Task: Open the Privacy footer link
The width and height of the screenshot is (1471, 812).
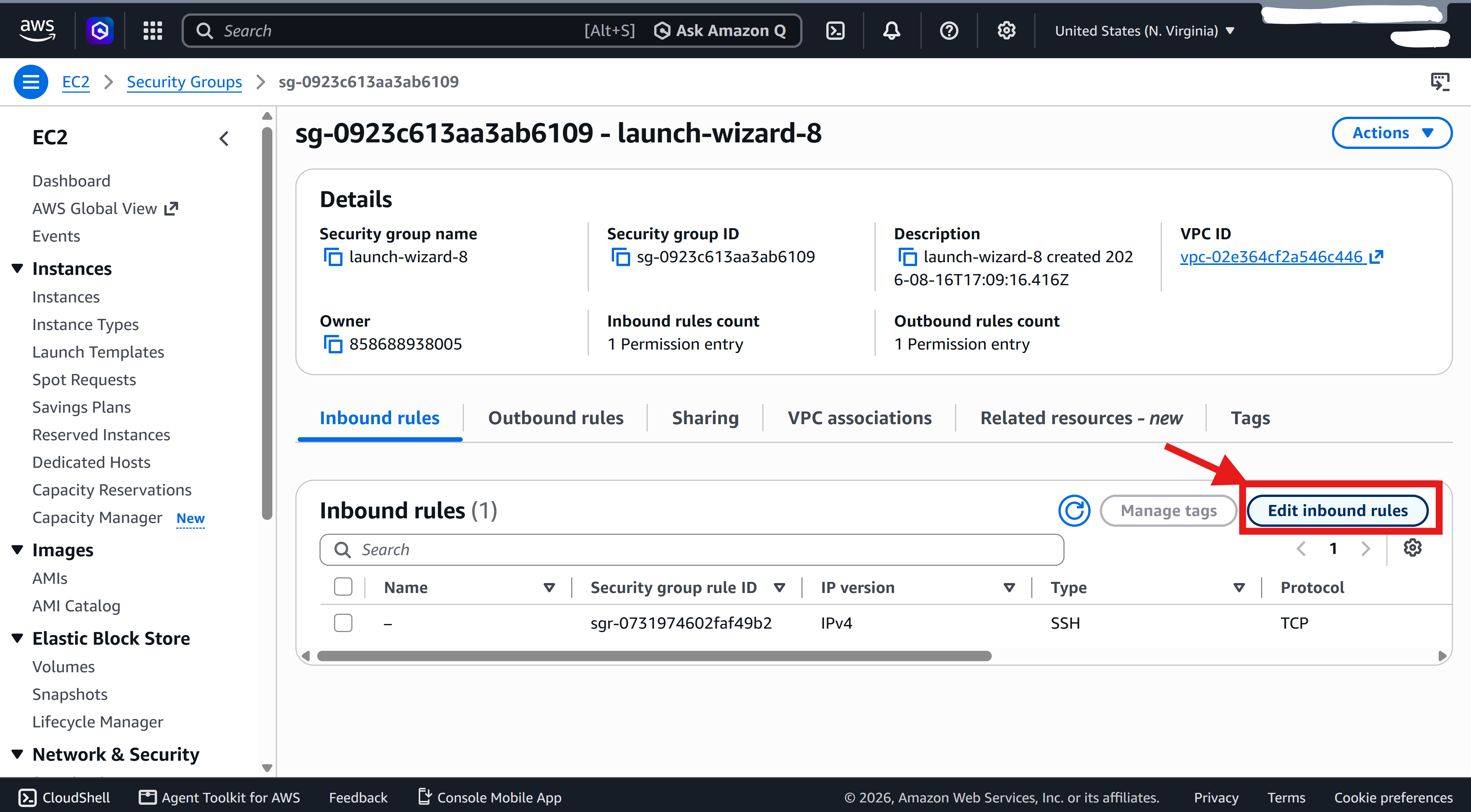Action: pos(1216,797)
